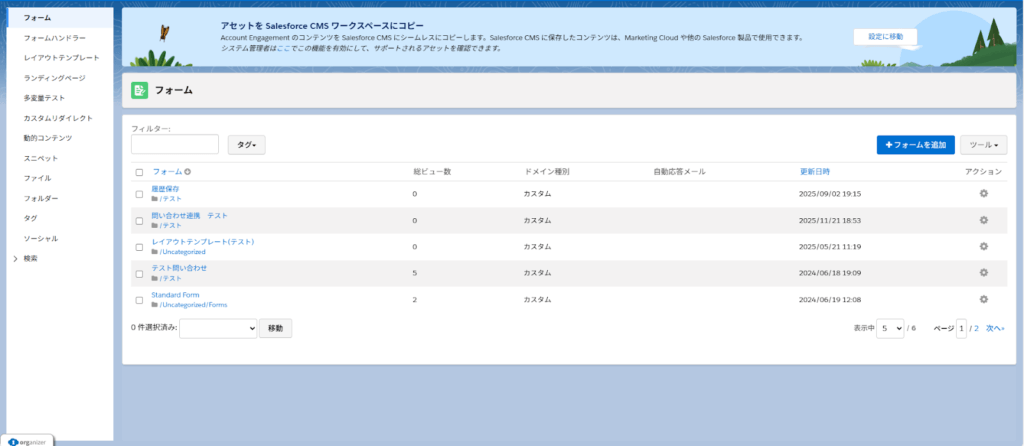
Task: Click view count 5 in テスト問い合わせ row
Action: click(x=415, y=273)
